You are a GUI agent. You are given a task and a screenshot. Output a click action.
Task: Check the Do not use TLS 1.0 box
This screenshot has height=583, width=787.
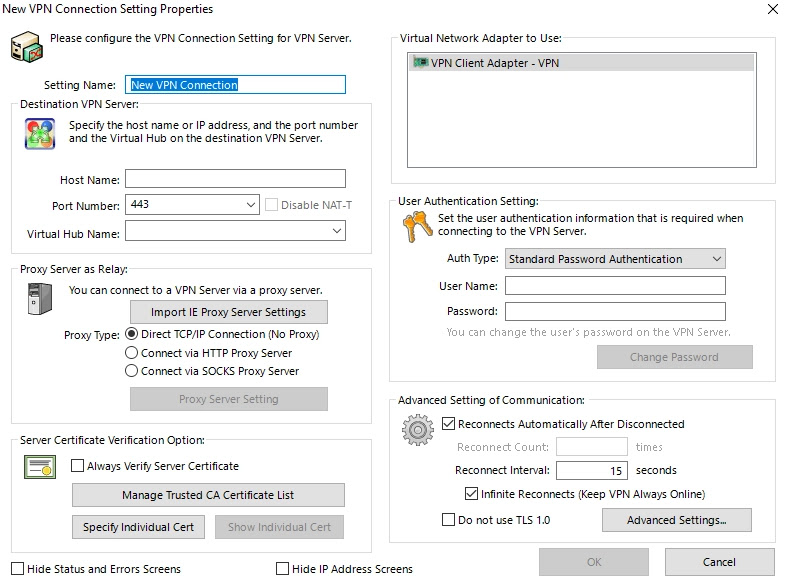click(x=448, y=520)
